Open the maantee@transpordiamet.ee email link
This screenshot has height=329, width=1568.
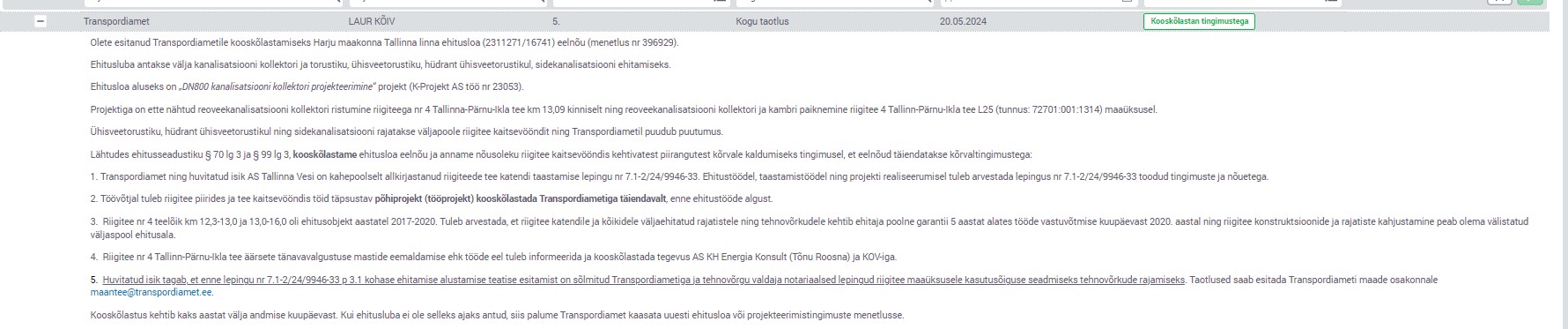(x=152, y=292)
